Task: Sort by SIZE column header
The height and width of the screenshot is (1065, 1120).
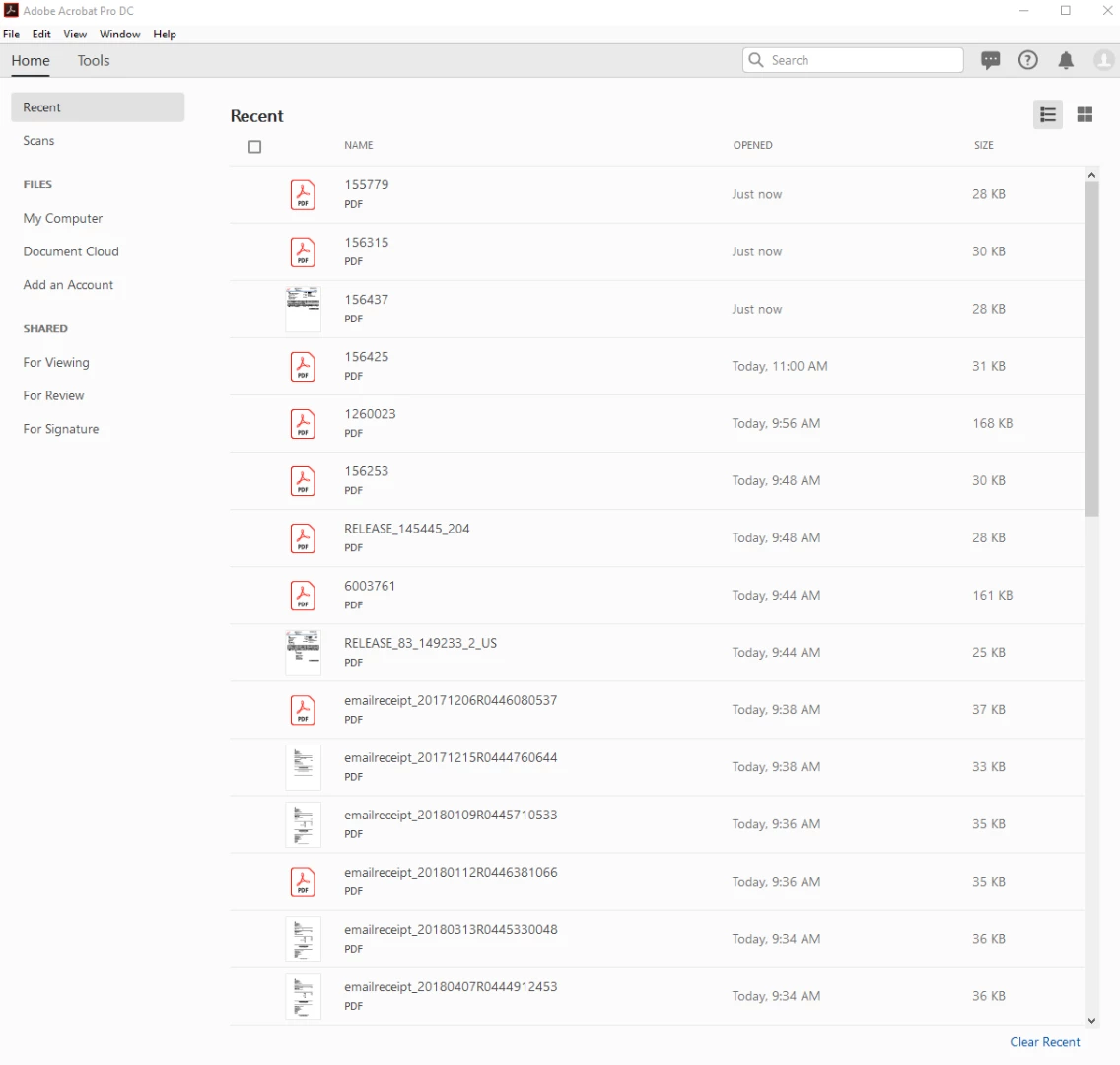Action: [x=984, y=145]
